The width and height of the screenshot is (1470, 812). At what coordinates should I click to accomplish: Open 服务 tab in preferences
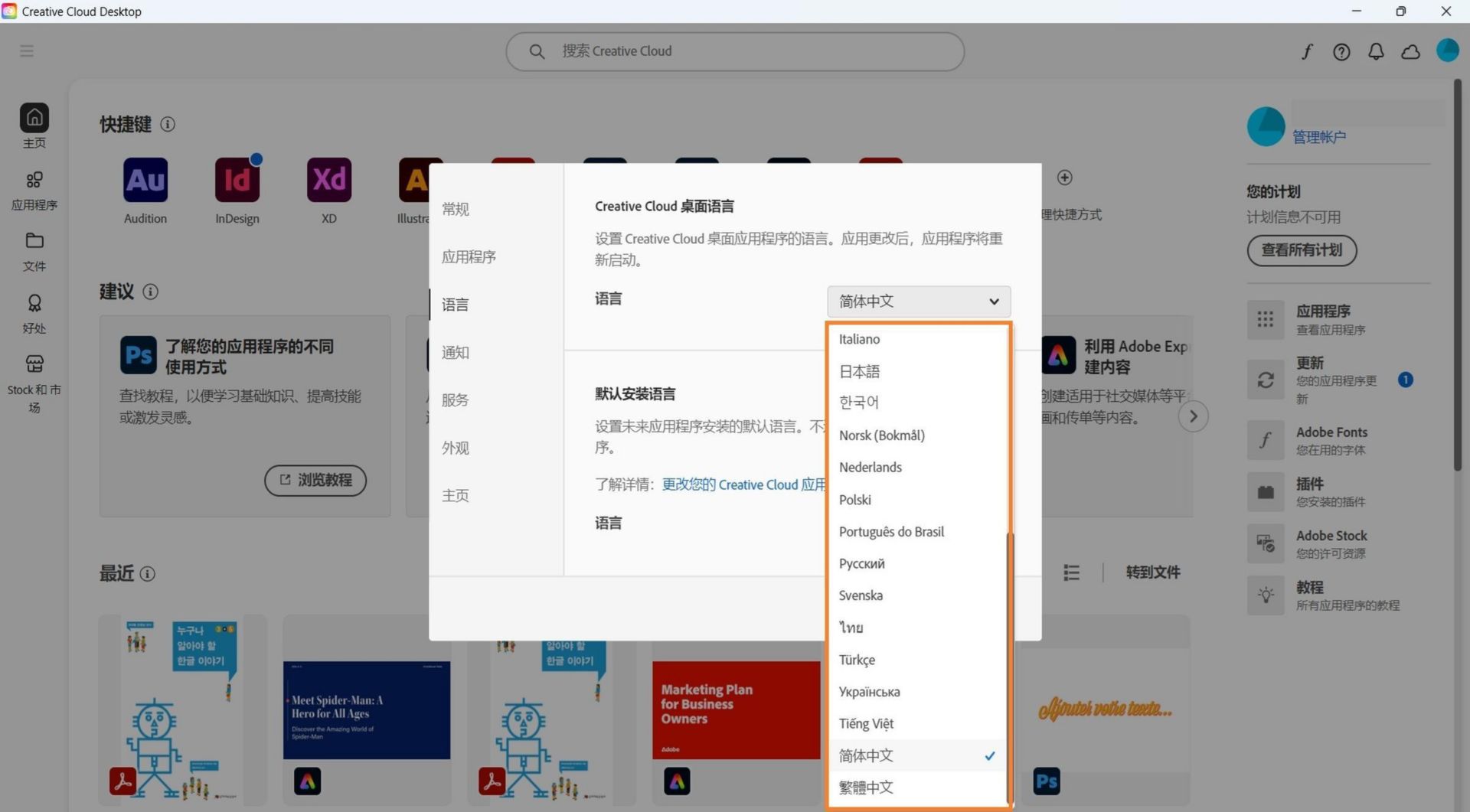[x=456, y=400]
